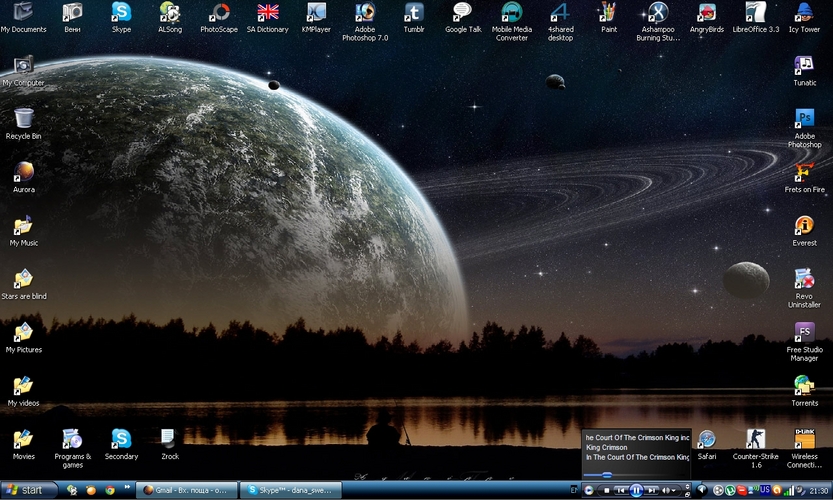Open the Wireless Connection D-Link shortcut
The height and width of the screenshot is (500, 833).
(804, 448)
